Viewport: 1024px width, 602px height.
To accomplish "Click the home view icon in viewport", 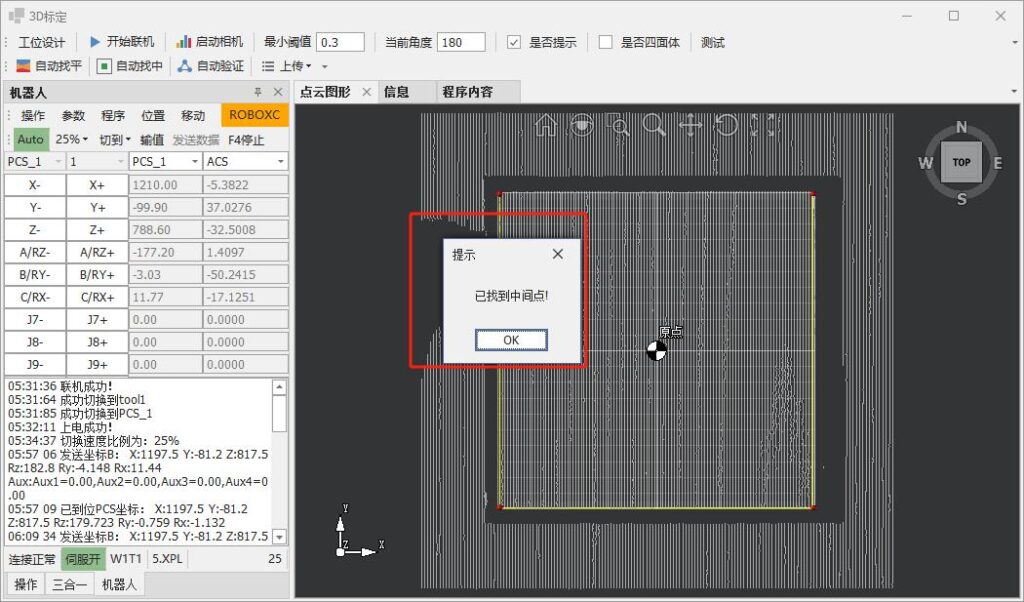I will tap(546, 125).
